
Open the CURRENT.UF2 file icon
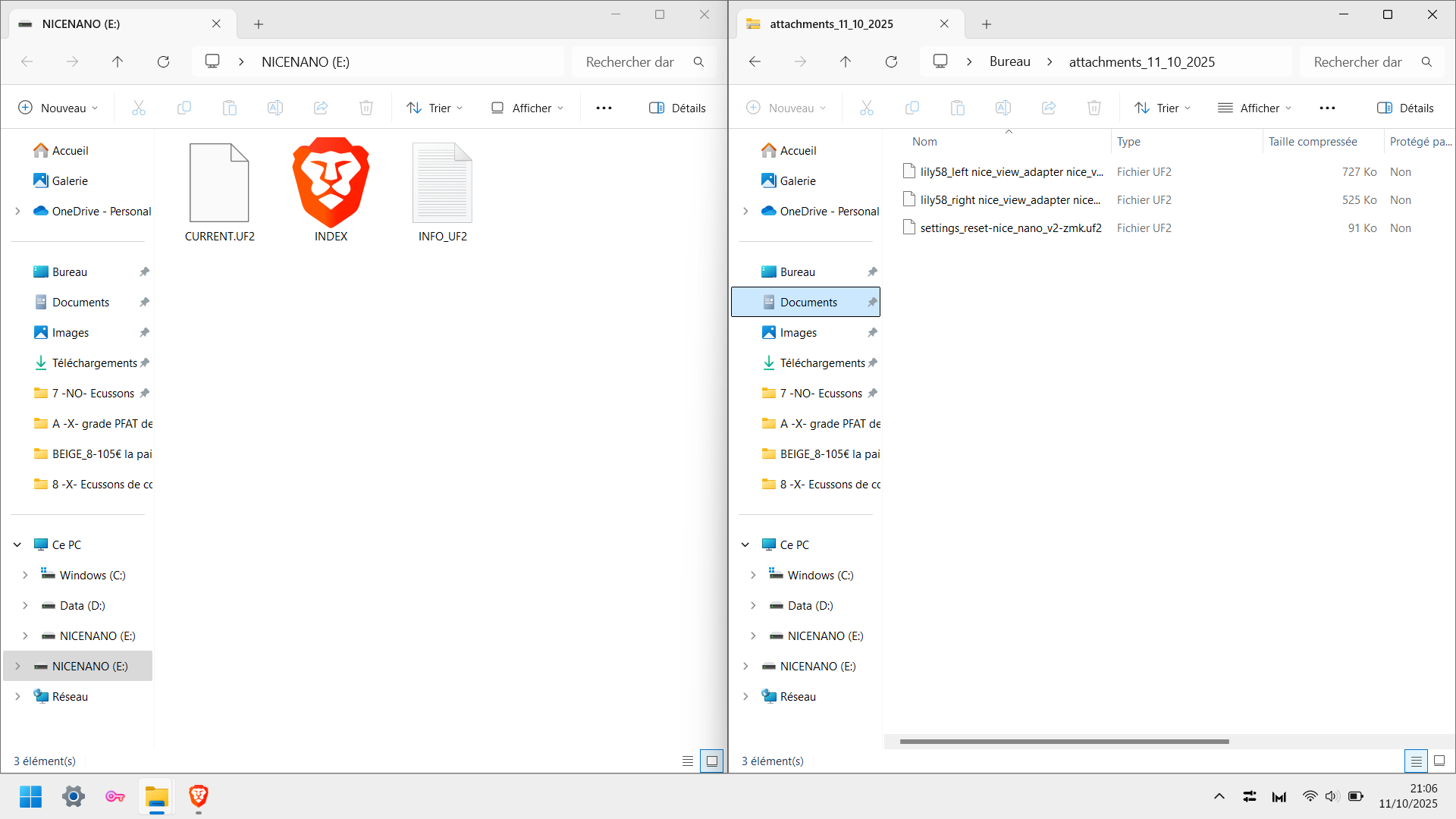coord(219,184)
